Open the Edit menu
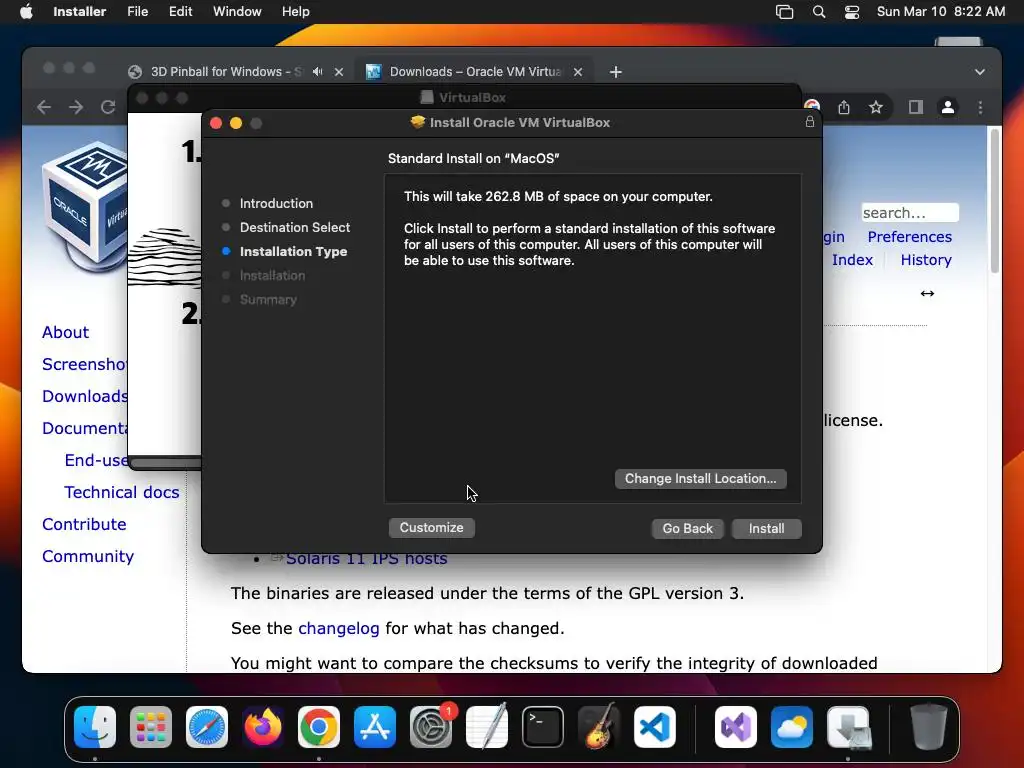This screenshot has height=768, width=1024. pos(180,12)
